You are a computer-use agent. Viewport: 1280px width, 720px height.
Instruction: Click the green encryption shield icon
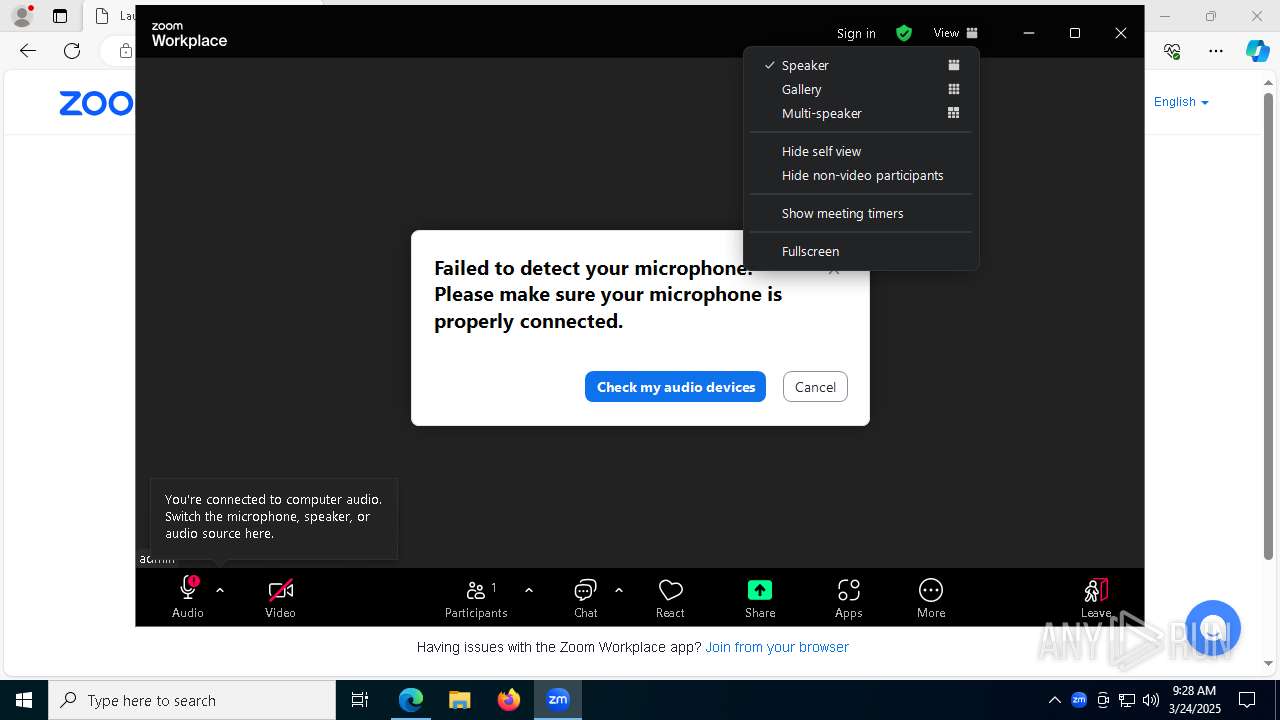[904, 33]
